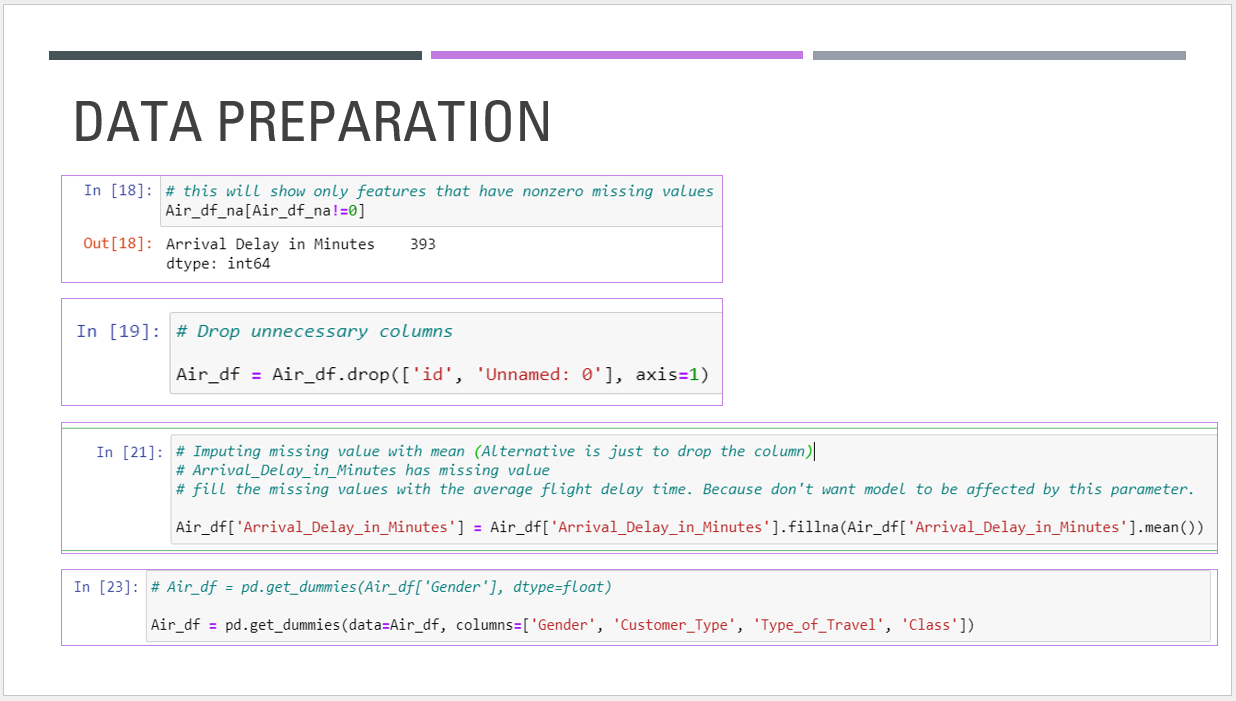Click the fillna mean imputation code line

689,527
